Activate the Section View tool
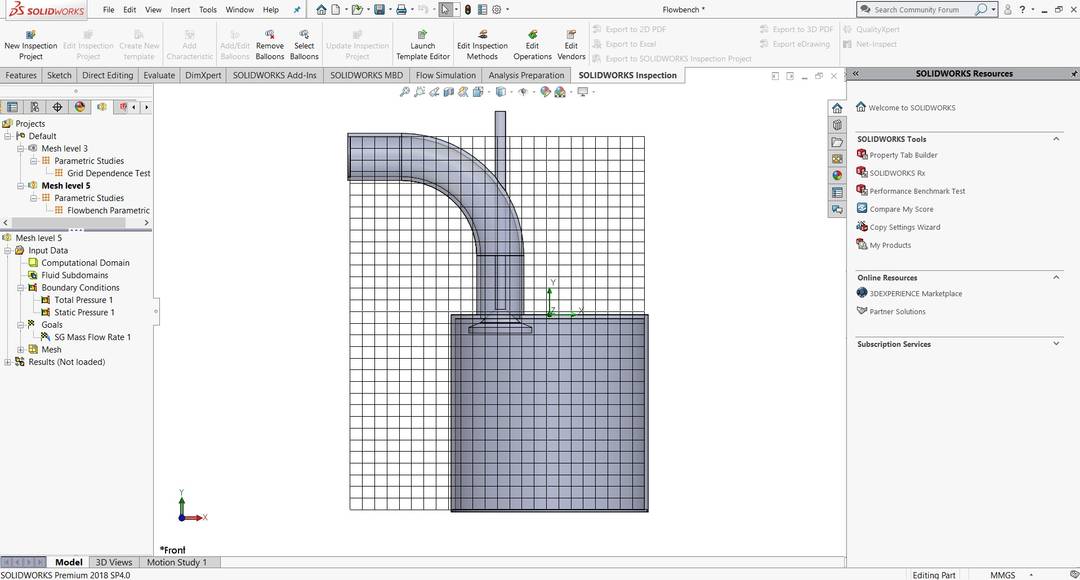1080x580 pixels. [448, 91]
